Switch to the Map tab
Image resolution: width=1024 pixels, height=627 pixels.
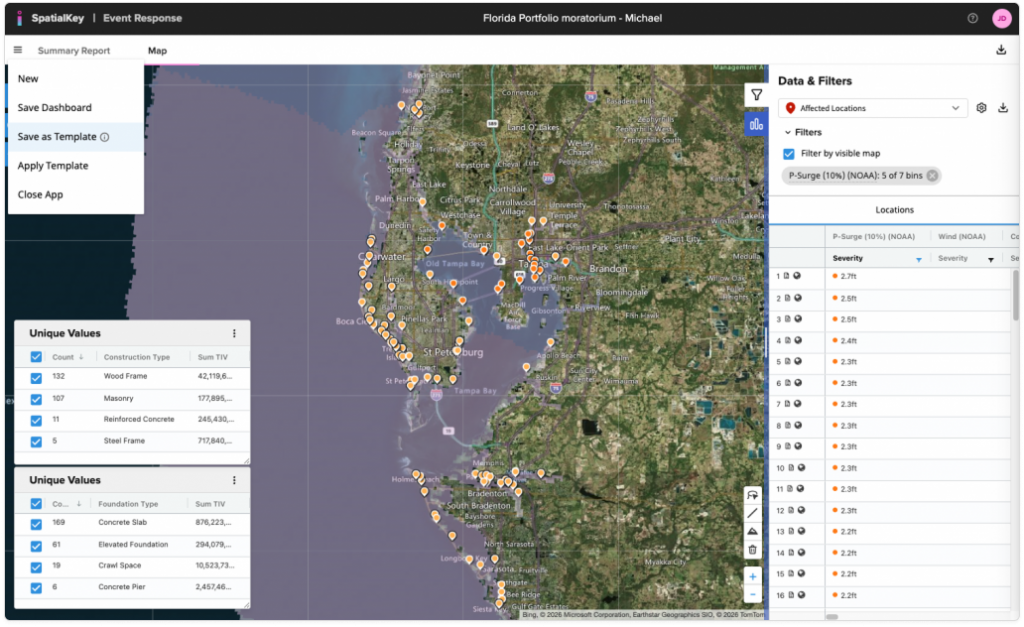click(157, 50)
